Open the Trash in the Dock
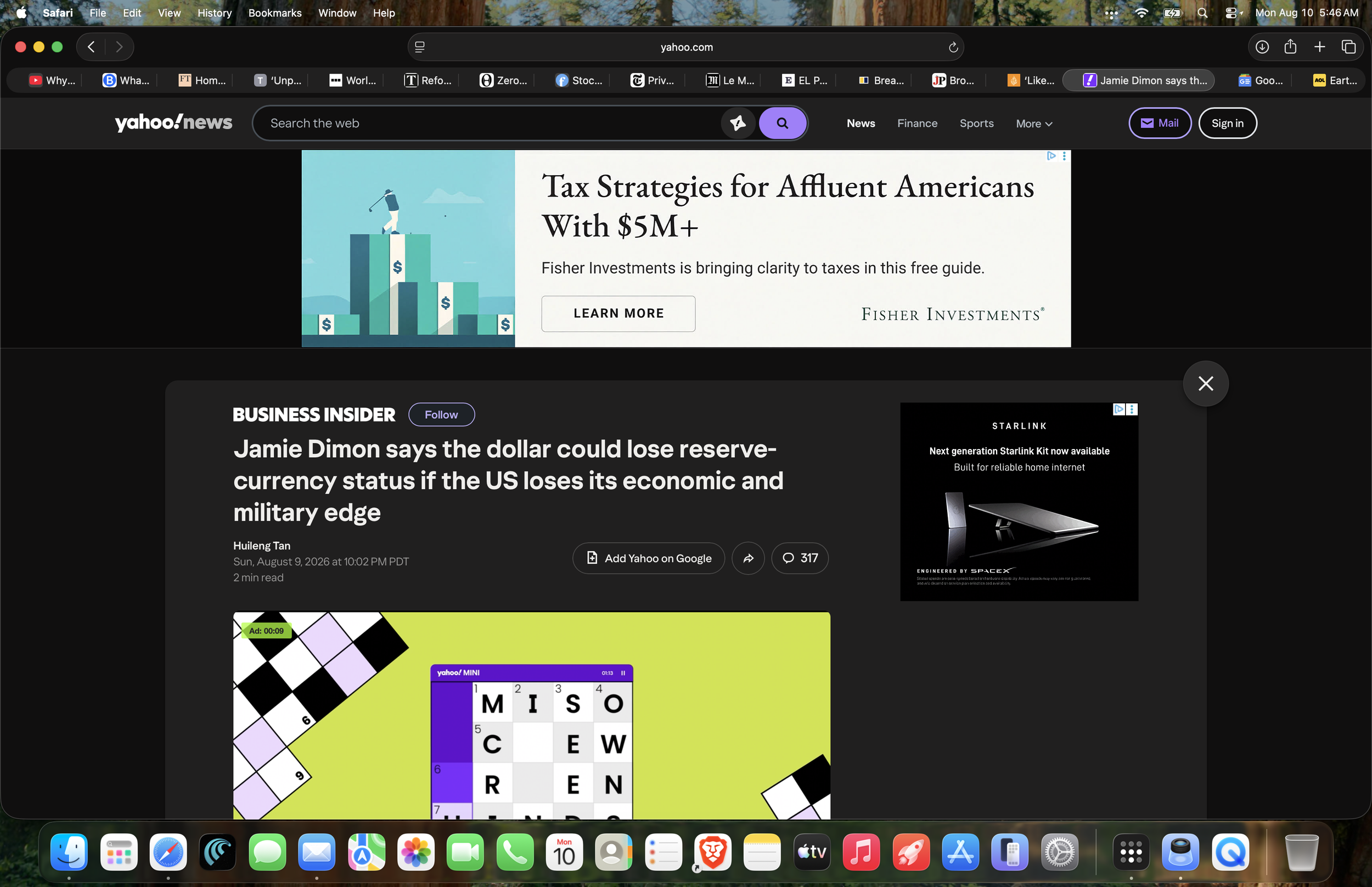 click(x=1301, y=852)
